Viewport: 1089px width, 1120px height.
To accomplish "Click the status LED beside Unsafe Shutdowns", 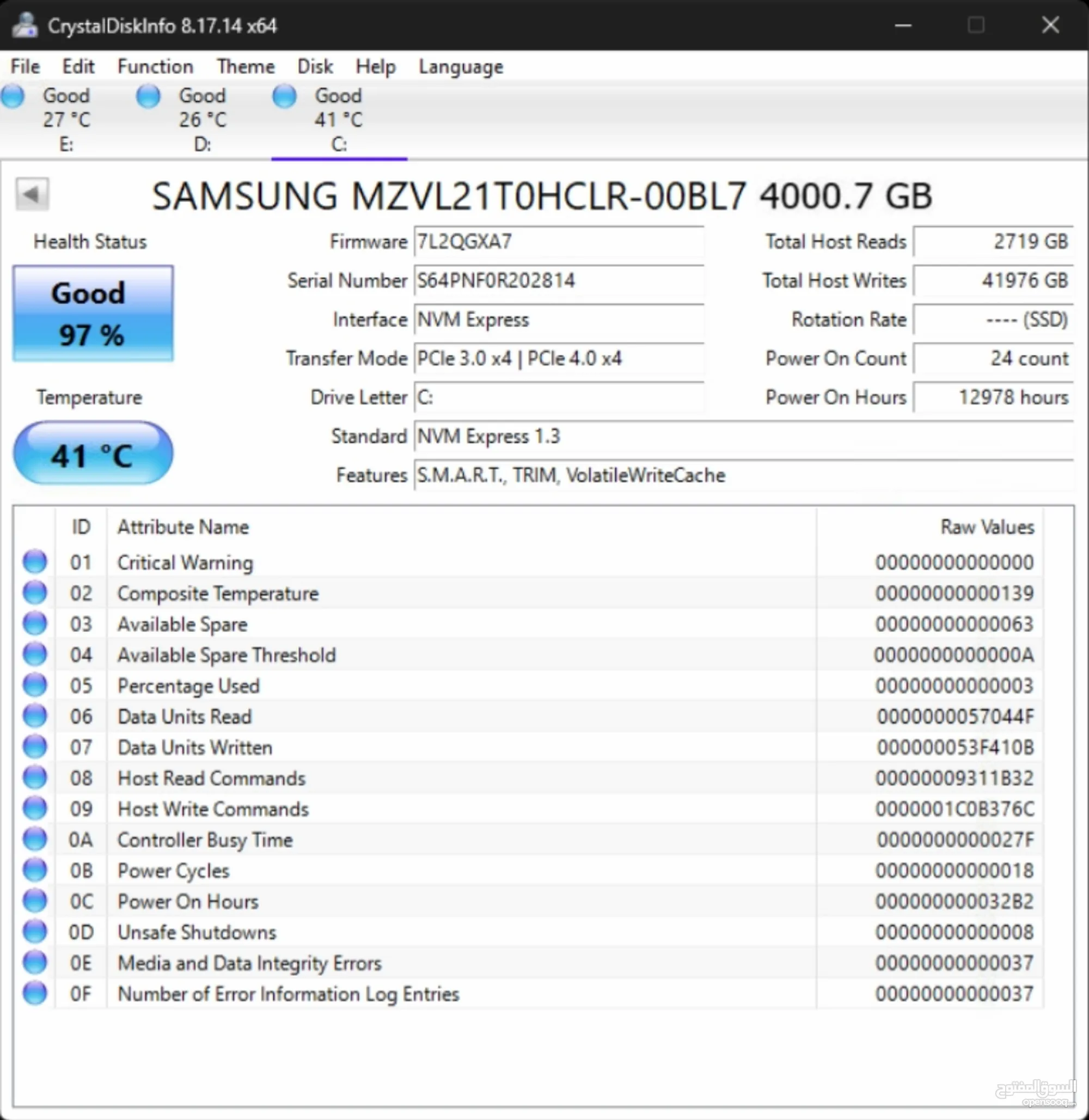I will coord(35,931).
